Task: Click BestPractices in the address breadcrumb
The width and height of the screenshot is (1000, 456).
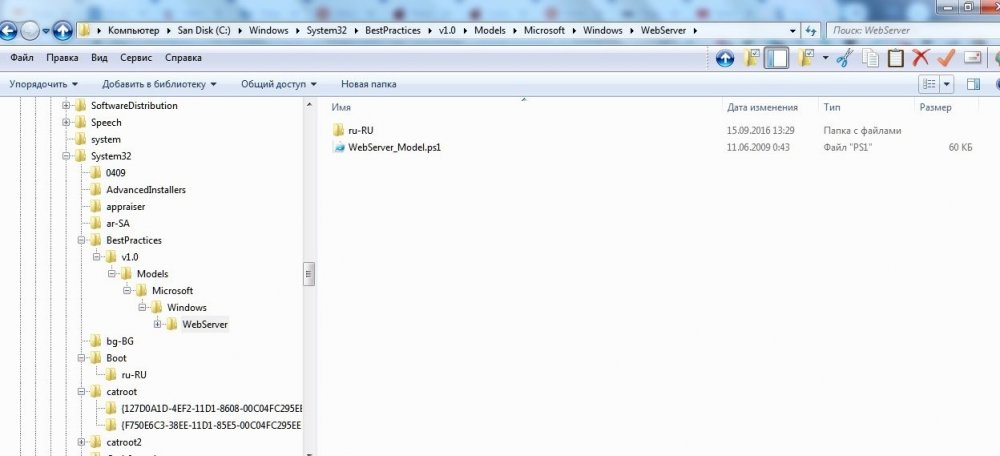Action: point(393,30)
